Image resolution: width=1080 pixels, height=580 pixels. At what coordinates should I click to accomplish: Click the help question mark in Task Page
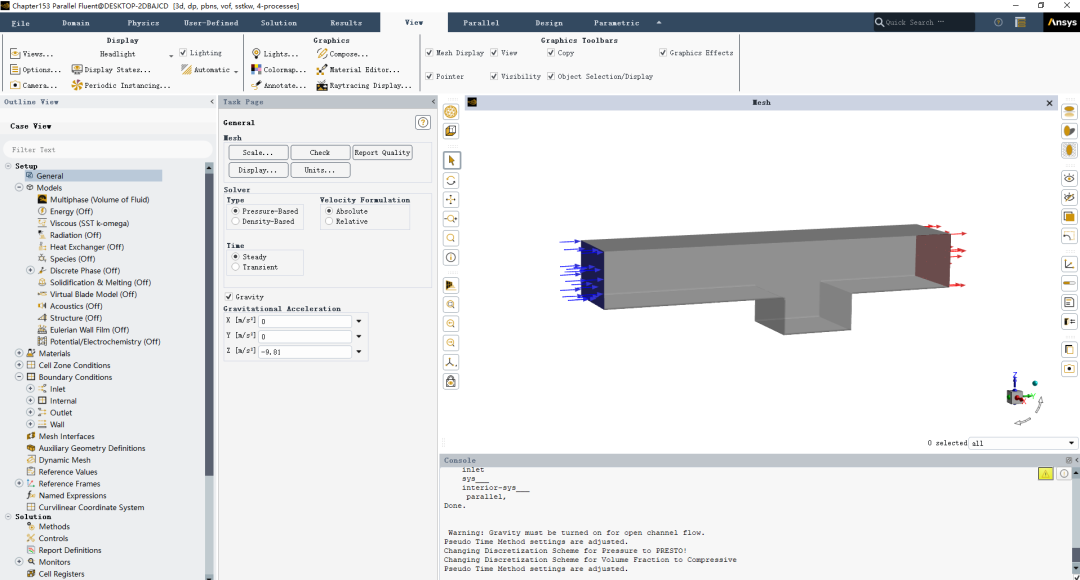coord(423,123)
